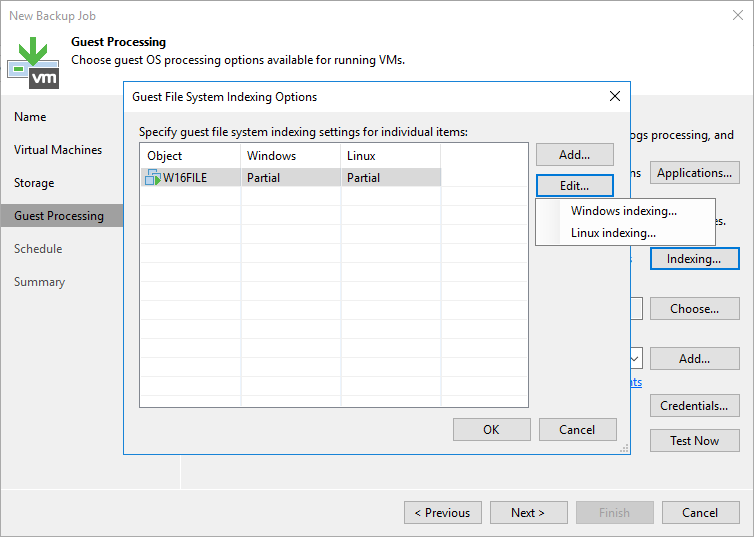Open the Applications settings button

click(695, 173)
